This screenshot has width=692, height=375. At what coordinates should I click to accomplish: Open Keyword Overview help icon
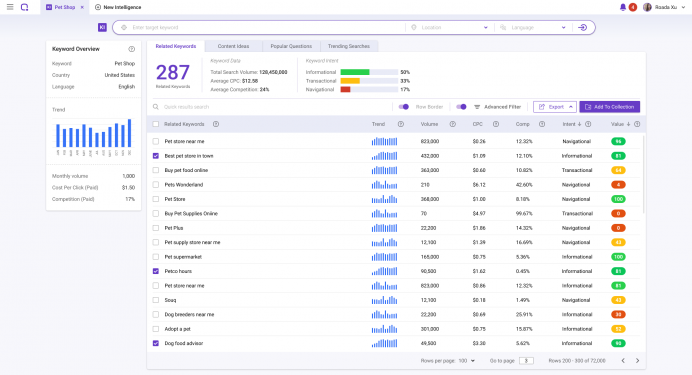(x=132, y=49)
